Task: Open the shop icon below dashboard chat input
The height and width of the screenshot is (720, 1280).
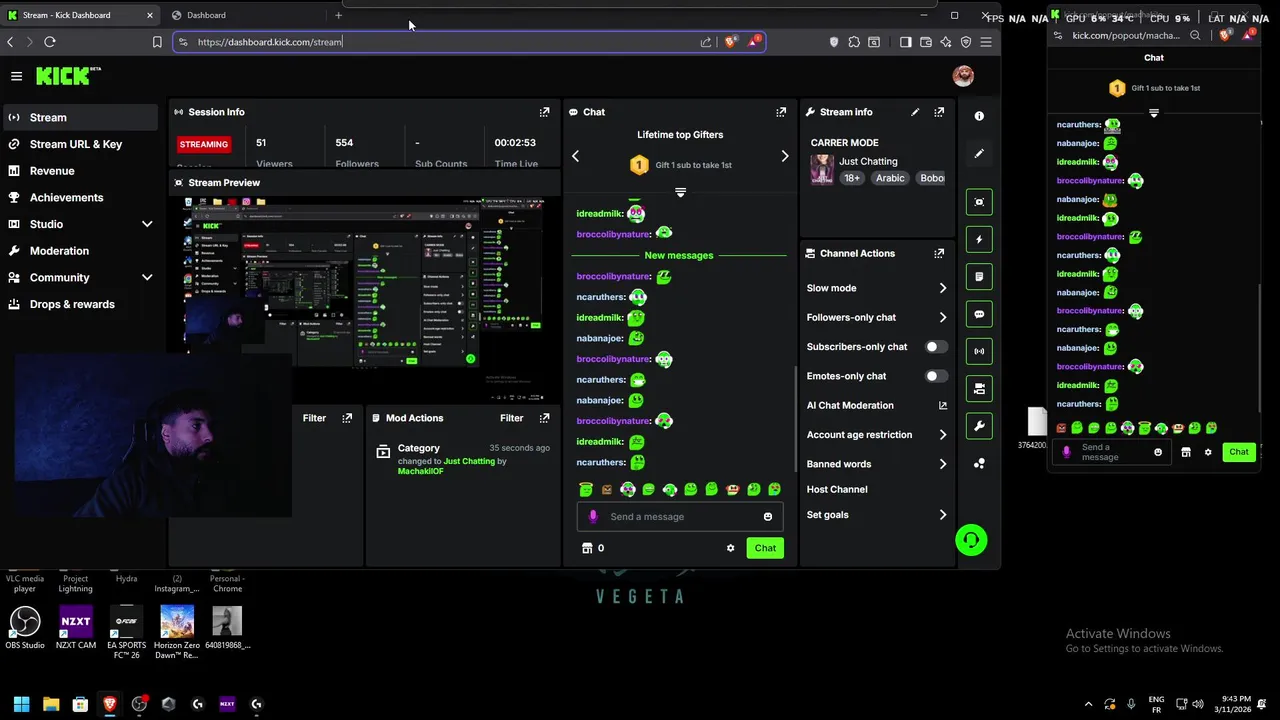Action: (587, 548)
